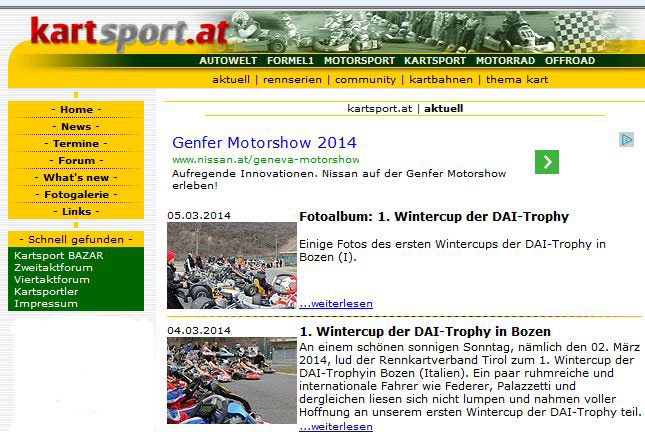Viewport: 645px width, 432px height.
Task: Open Impressum quick link
Action: 46,304
